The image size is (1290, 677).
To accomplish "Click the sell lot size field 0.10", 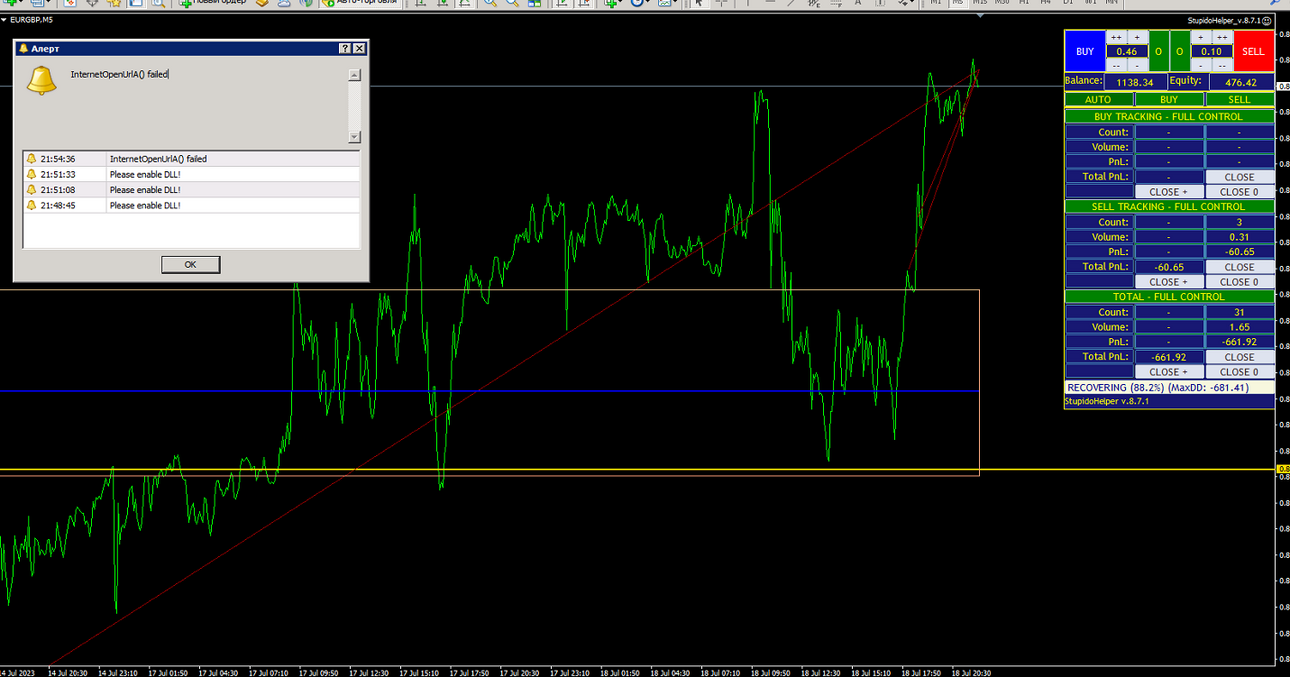I will (x=1212, y=51).
